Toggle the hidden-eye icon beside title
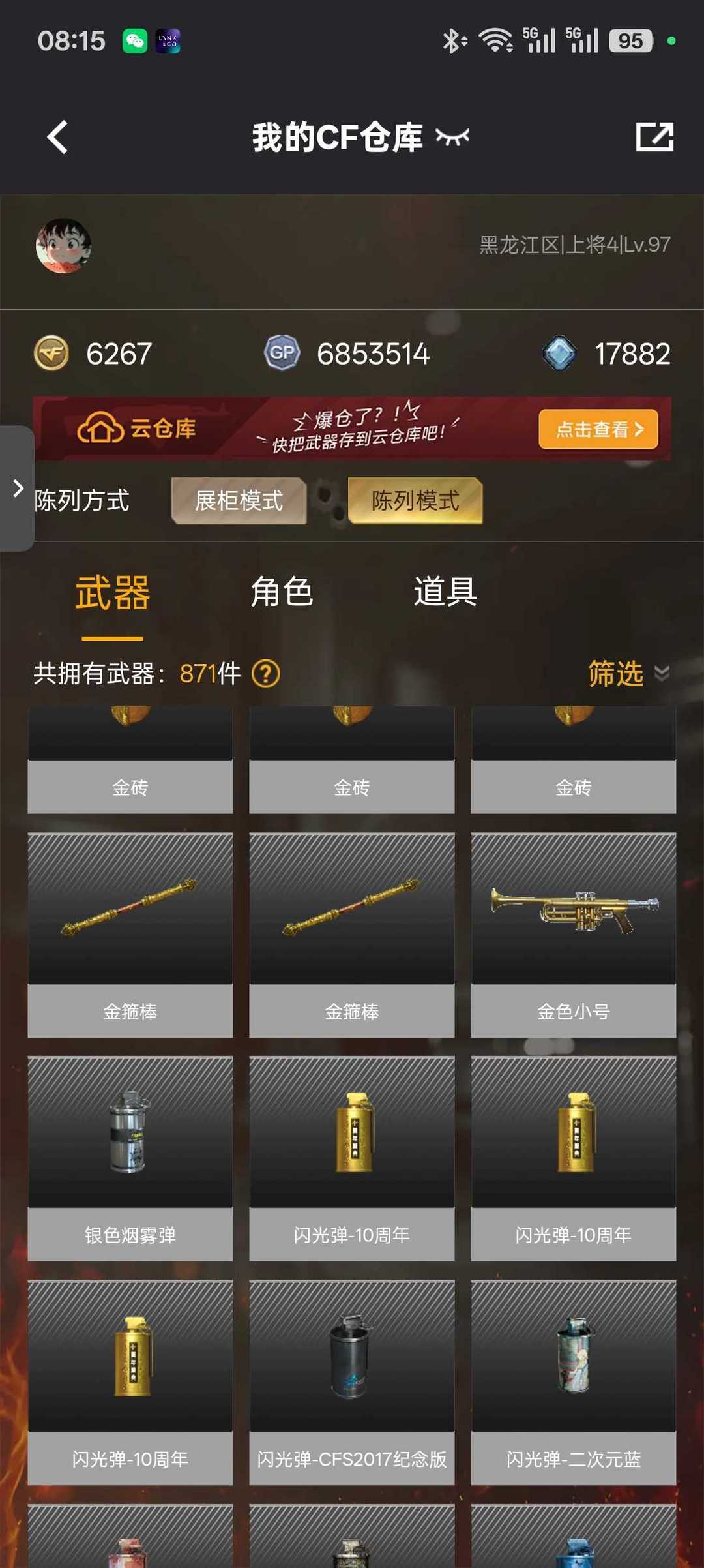Viewport: 704px width, 1568px height. click(452, 137)
